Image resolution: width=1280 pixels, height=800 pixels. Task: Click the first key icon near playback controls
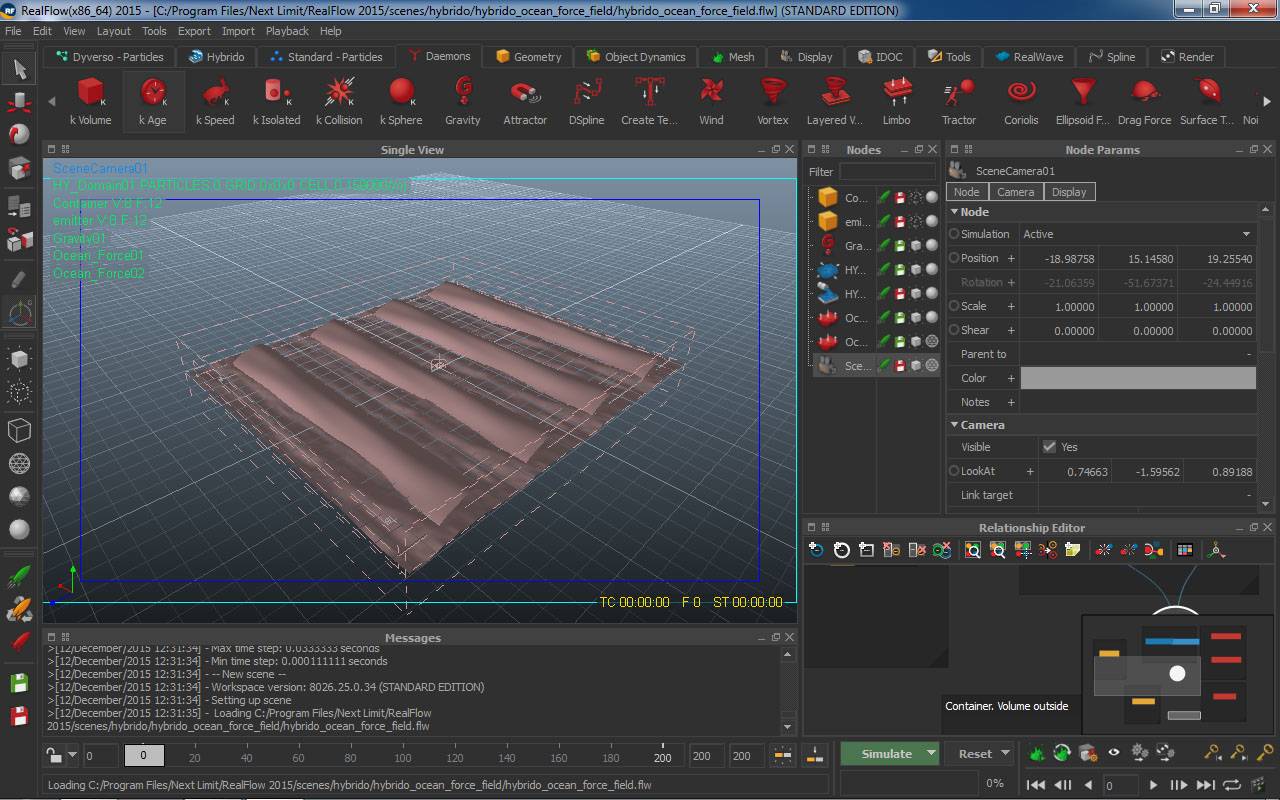tap(1212, 752)
